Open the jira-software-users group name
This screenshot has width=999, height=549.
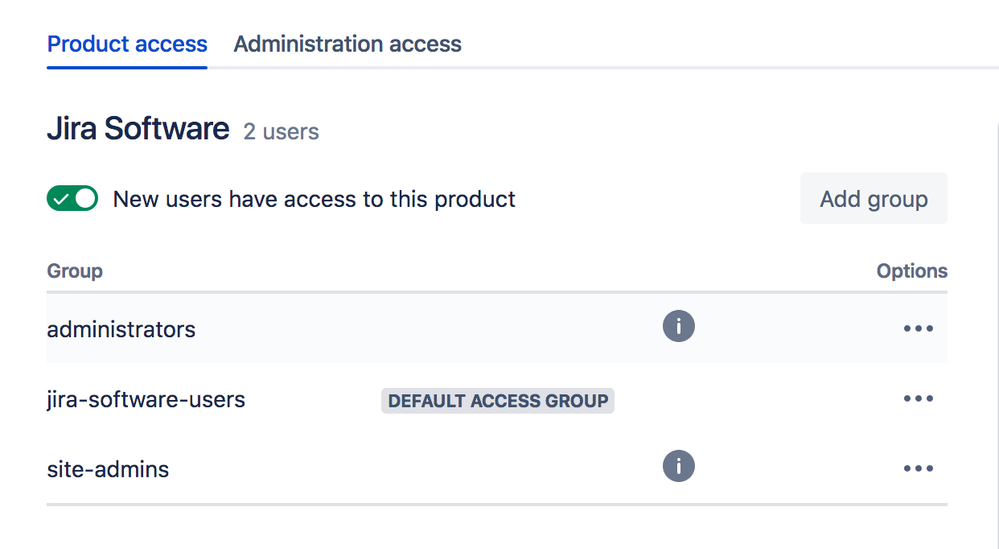pyautogui.click(x=146, y=400)
